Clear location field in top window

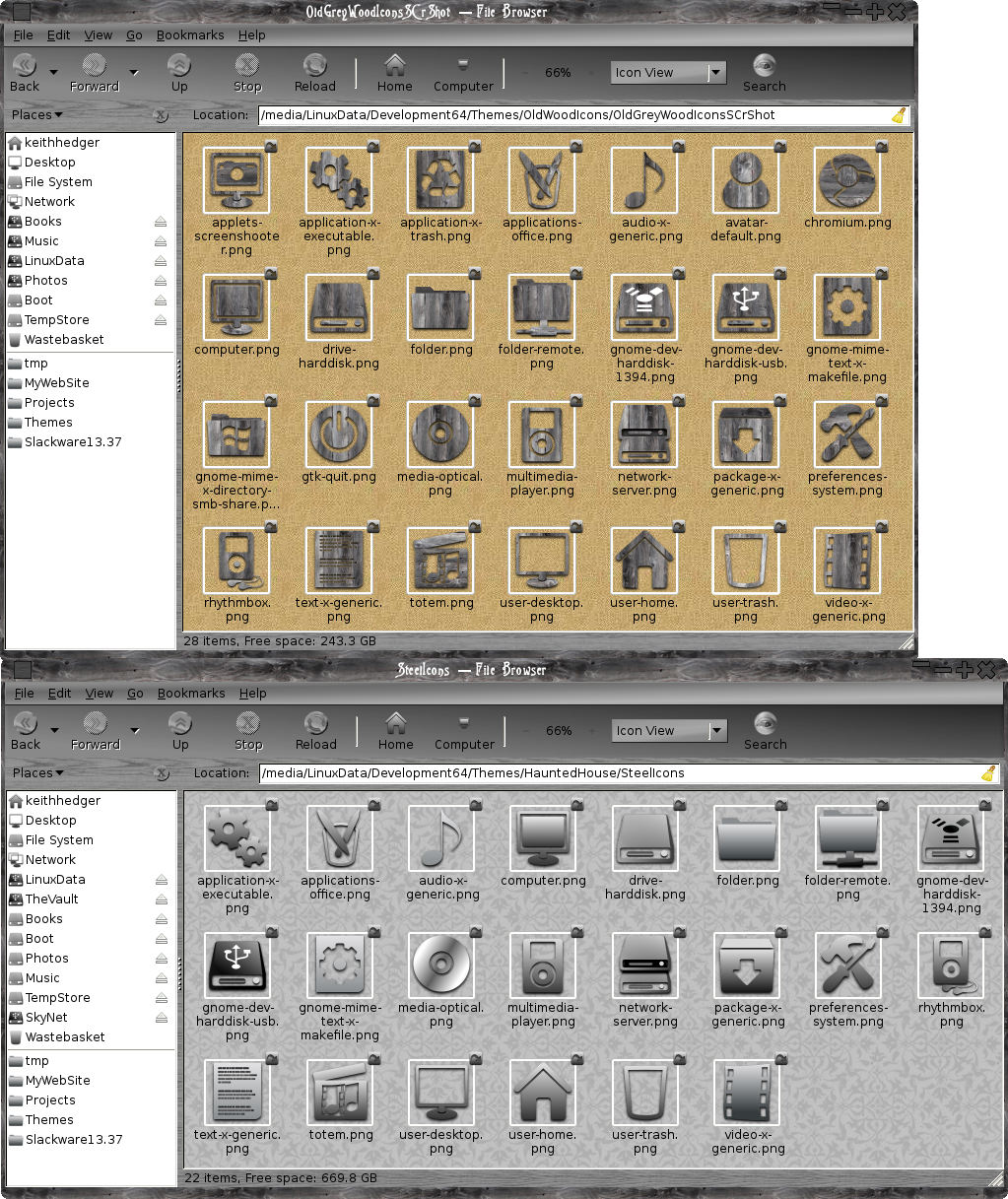899,115
